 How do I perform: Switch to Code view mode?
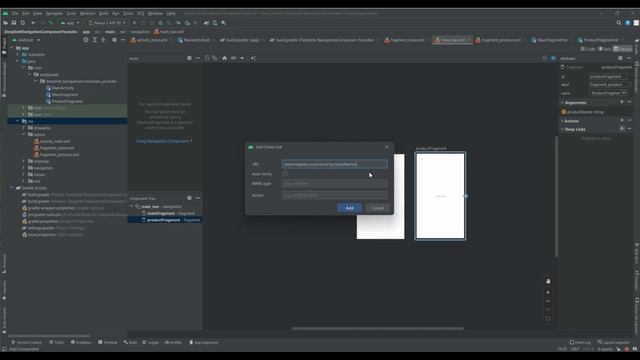click(588, 49)
